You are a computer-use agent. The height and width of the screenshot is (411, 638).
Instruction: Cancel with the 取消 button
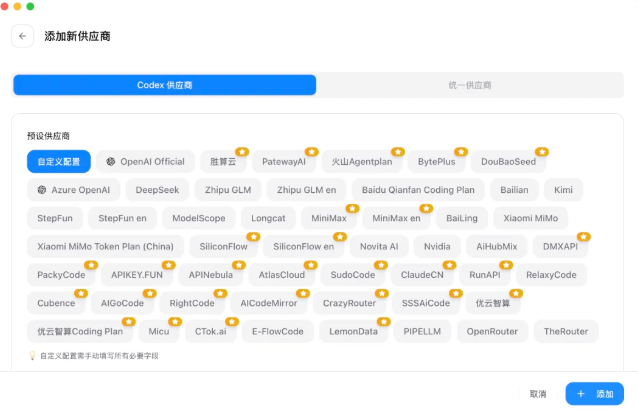click(537, 394)
